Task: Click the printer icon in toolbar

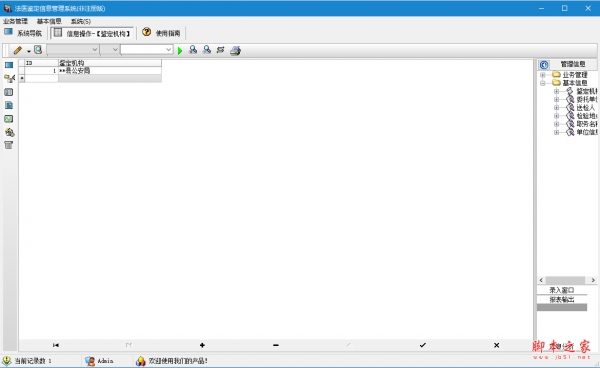Action: click(x=235, y=50)
